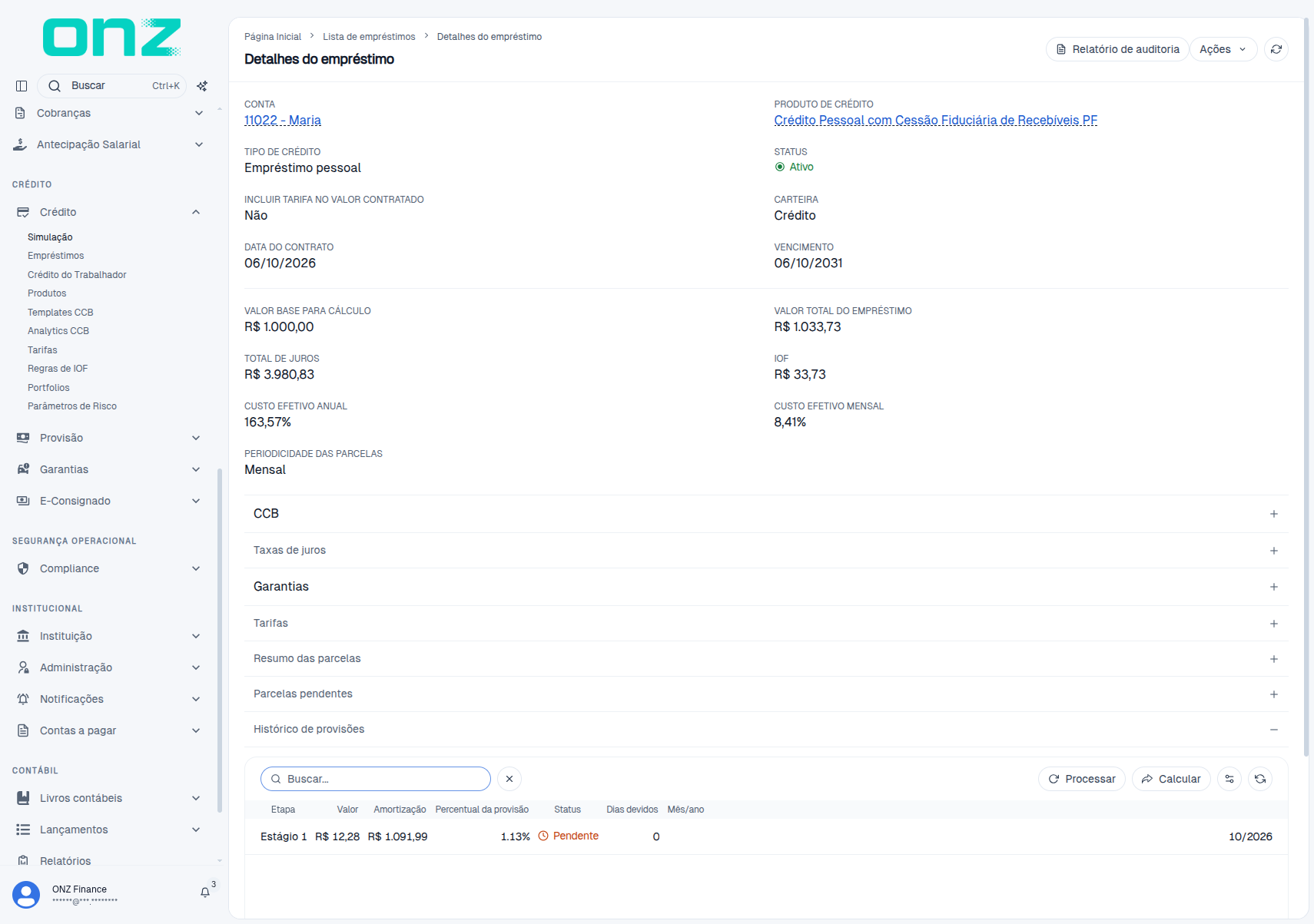Image resolution: width=1314 pixels, height=924 pixels.
Task: Click the Antecipação Salarial hand icon
Action: tap(20, 144)
